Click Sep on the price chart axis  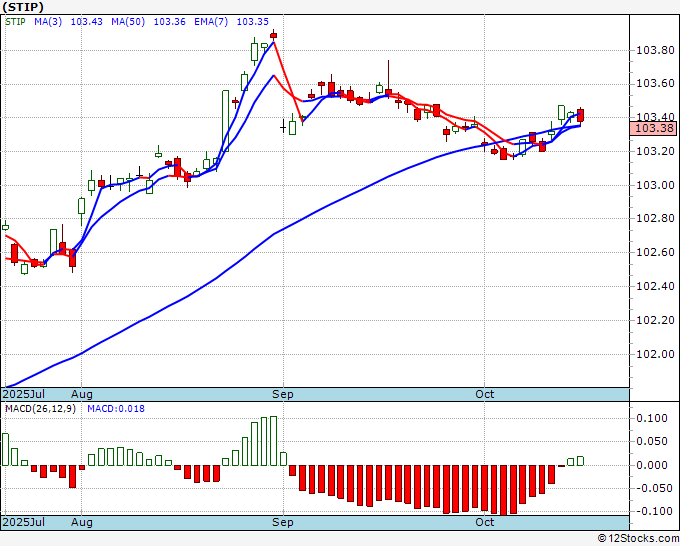283,394
